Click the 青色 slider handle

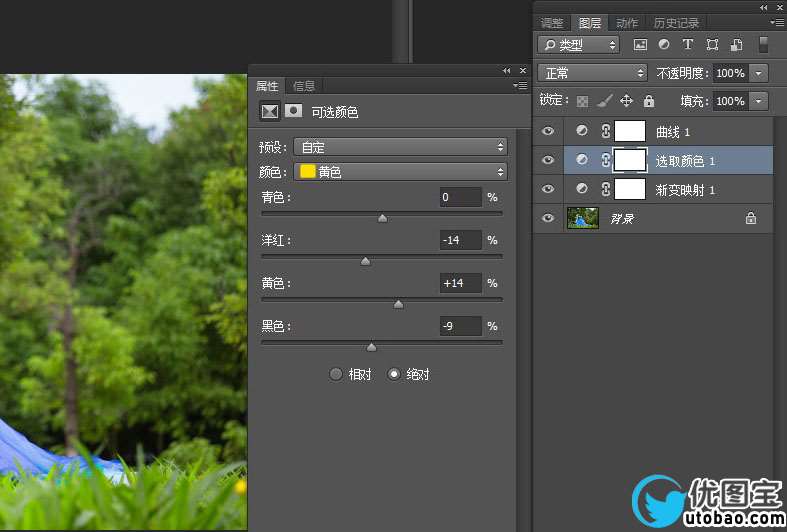click(382, 218)
